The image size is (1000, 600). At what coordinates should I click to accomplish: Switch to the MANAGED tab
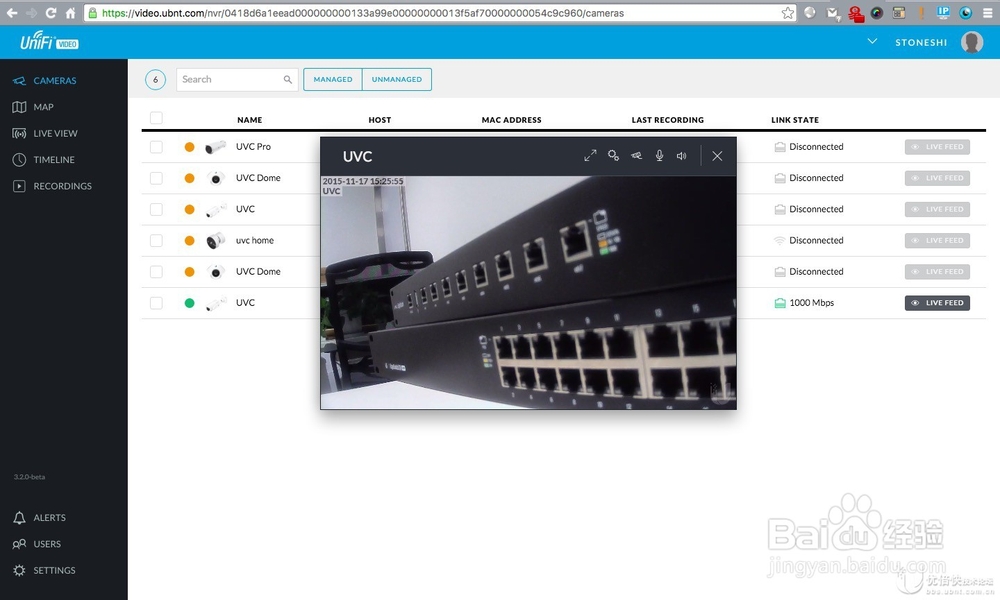pyautogui.click(x=332, y=80)
